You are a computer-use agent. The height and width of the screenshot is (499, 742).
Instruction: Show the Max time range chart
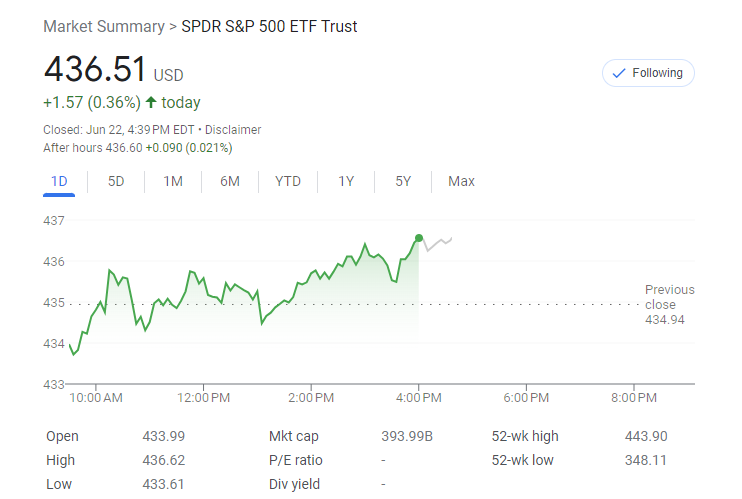[x=461, y=181]
